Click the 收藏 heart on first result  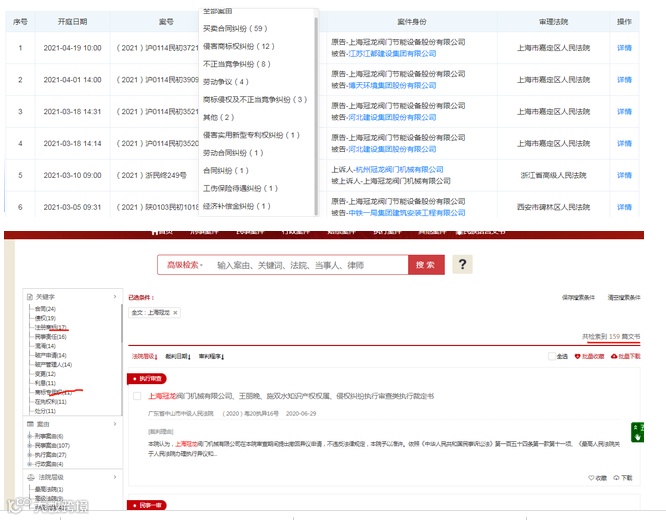pos(591,478)
